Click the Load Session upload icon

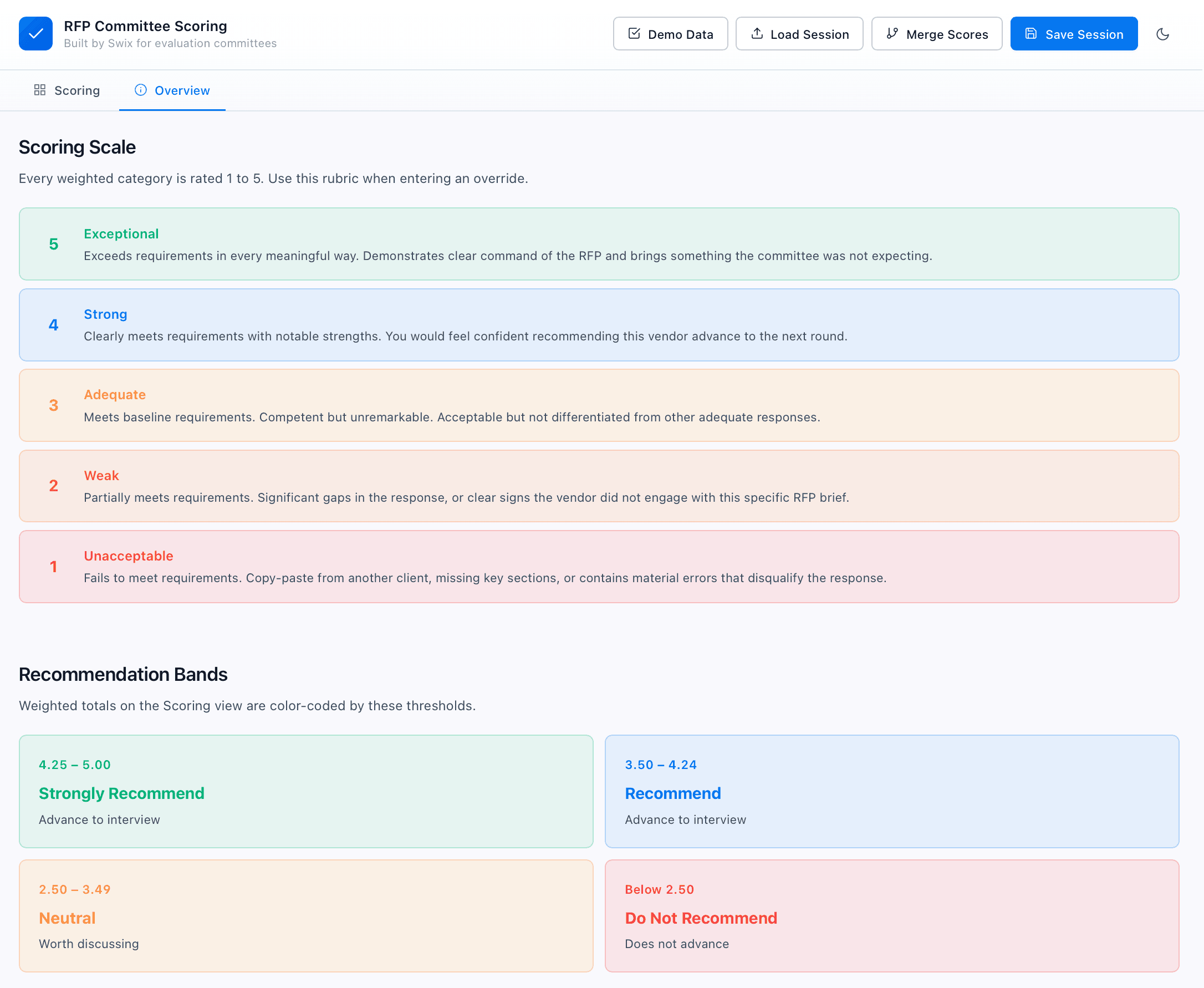point(757,34)
